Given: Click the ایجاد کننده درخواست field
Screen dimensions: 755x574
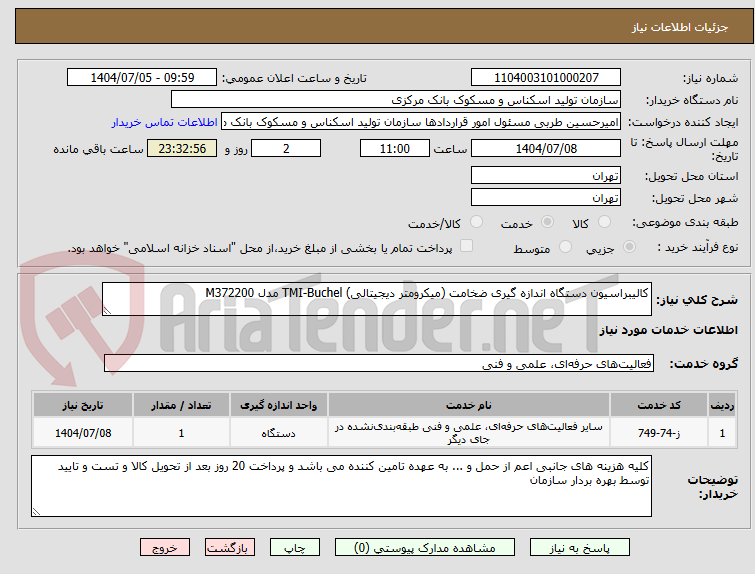Looking at the screenshot, I should (x=421, y=122).
